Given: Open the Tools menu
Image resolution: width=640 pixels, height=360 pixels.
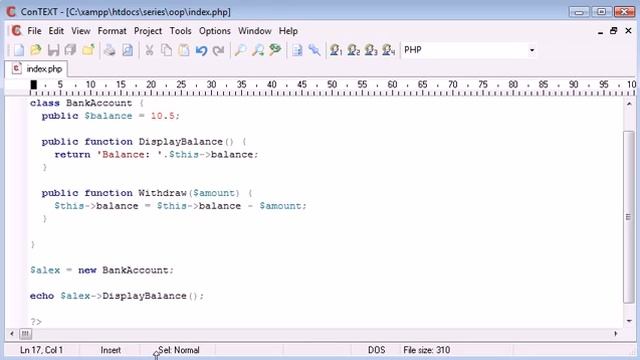Looking at the screenshot, I should tap(180, 31).
